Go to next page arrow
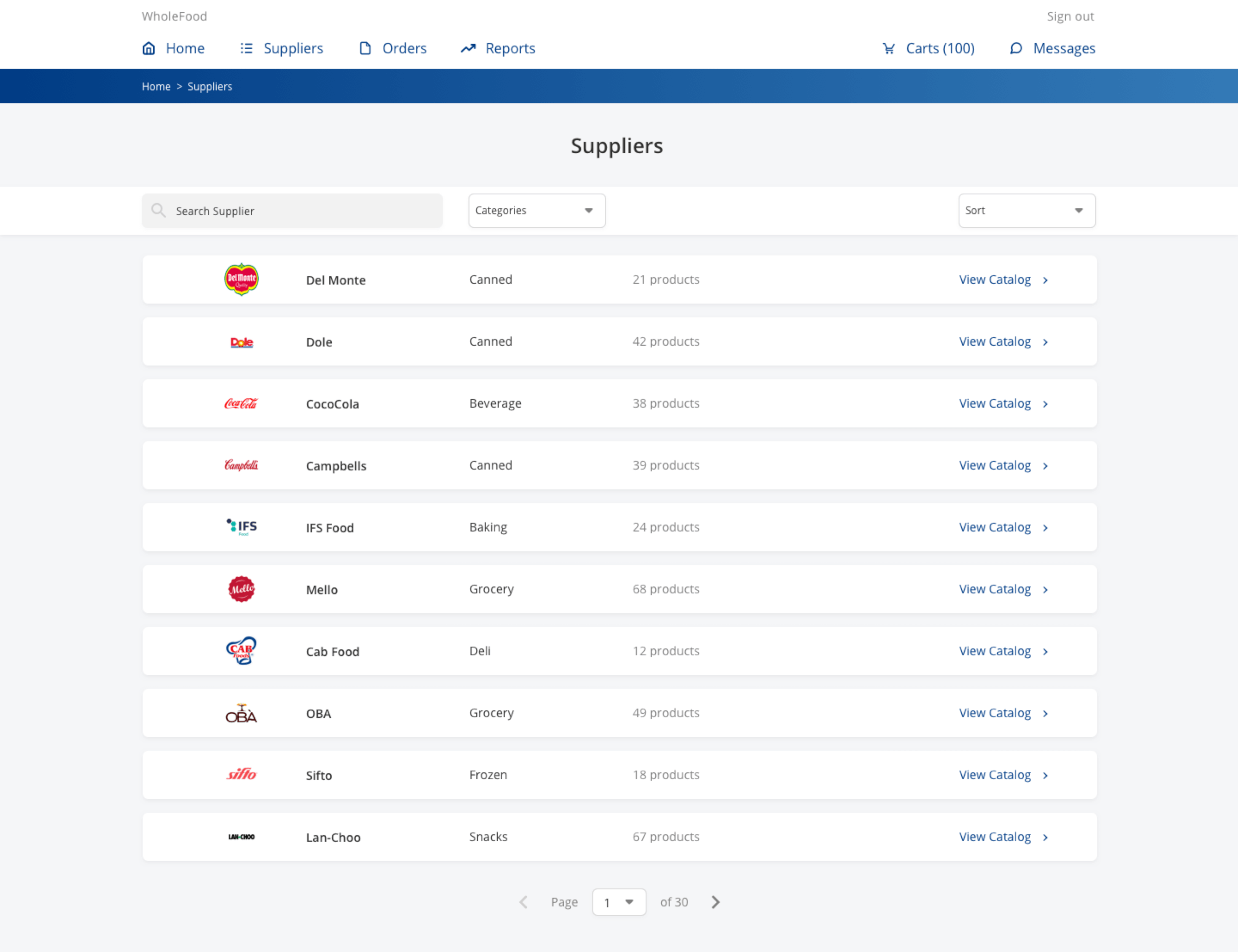 coord(716,901)
